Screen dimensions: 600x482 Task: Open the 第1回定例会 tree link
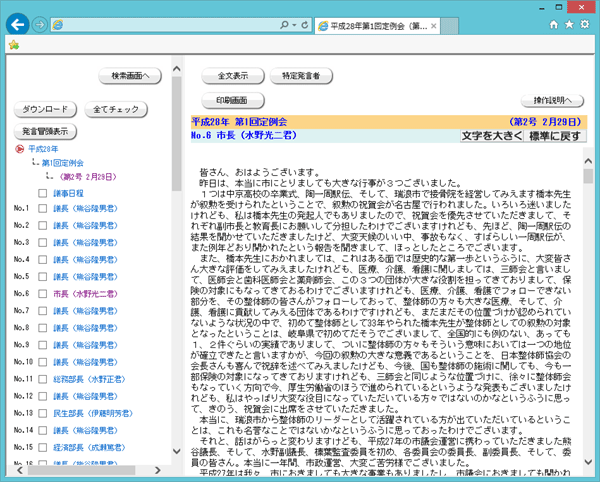click(x=62, y=163)
